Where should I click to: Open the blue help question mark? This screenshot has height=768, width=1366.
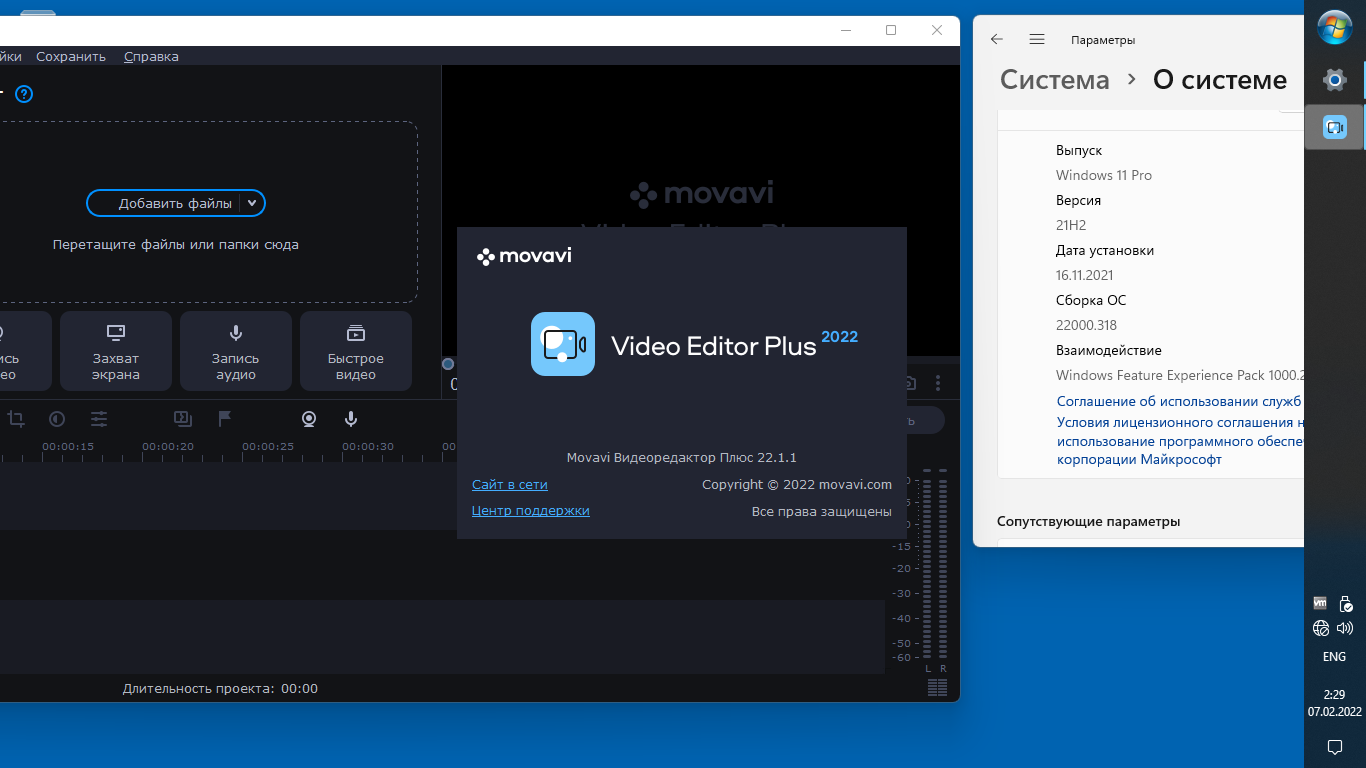[24, 95]
